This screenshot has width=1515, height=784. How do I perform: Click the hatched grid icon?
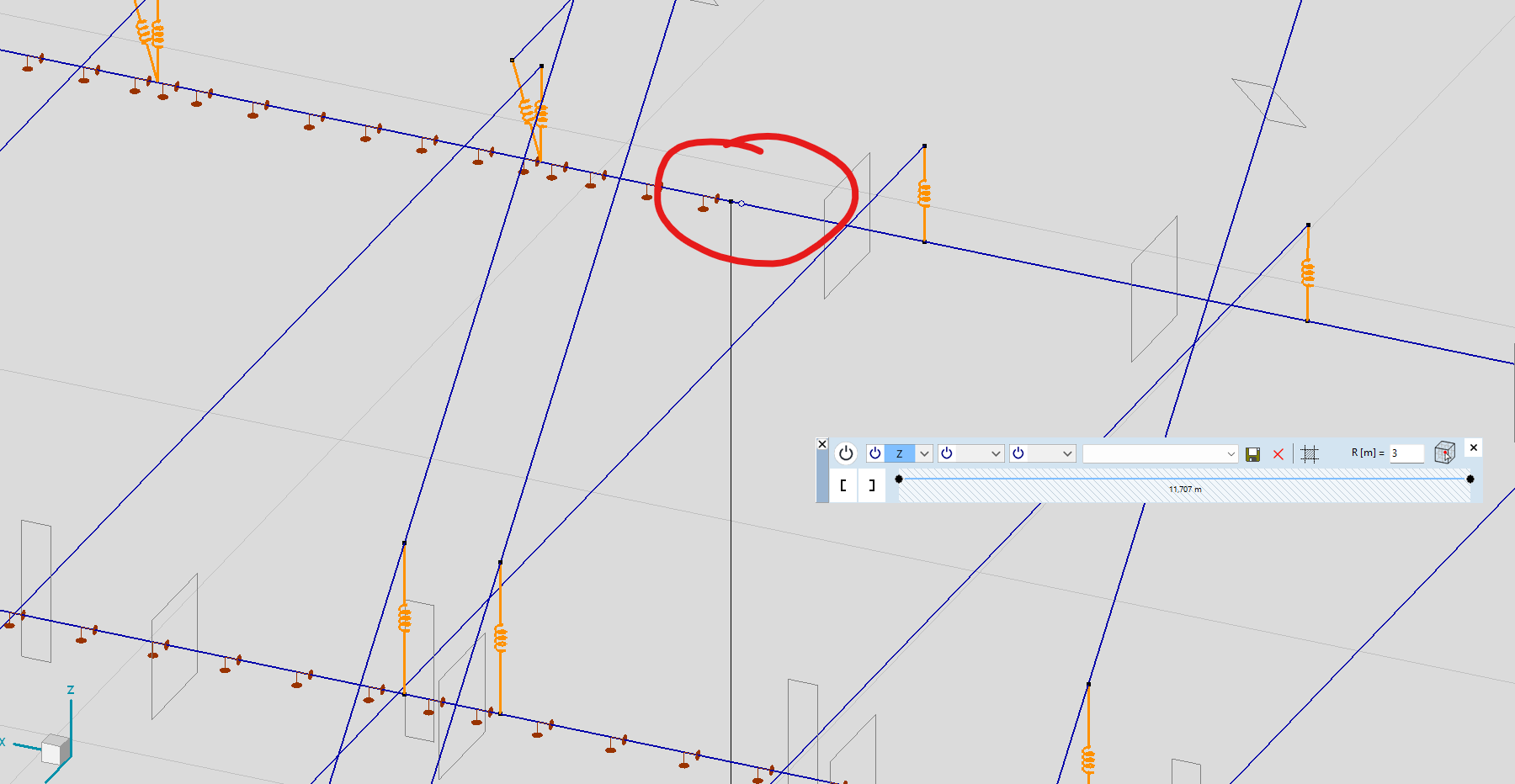tap(1309, 454)
